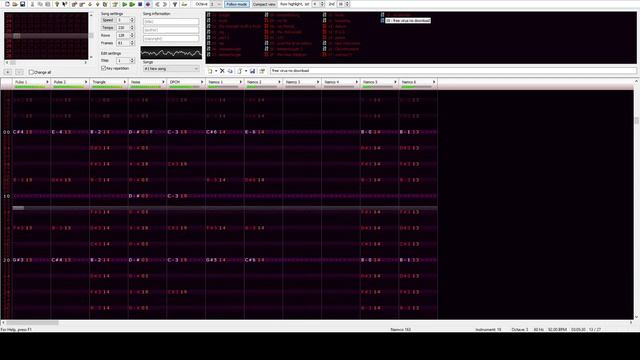Save instrument to file icon

[253, 71]
